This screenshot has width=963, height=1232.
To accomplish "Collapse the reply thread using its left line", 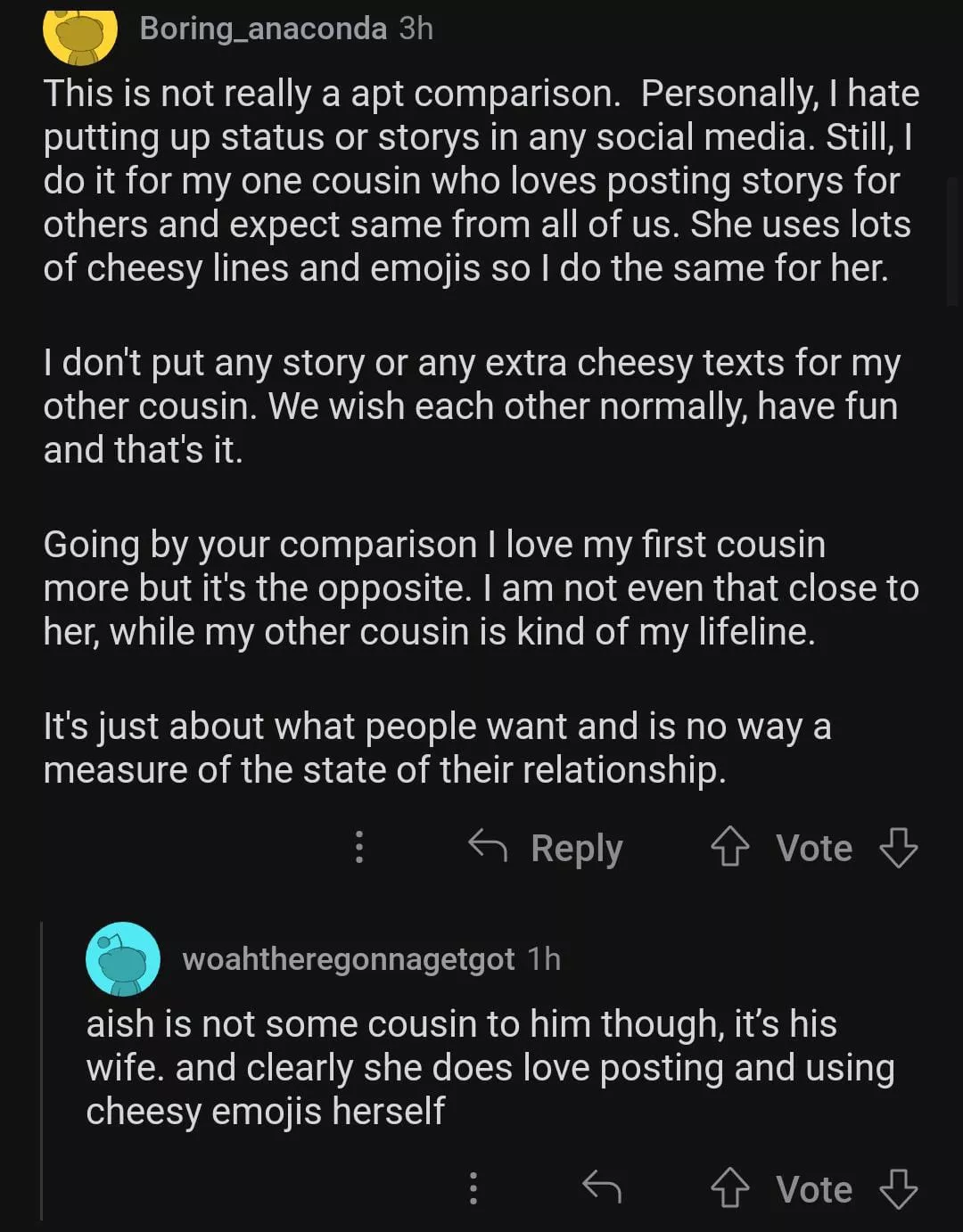I will point(42,1070).
